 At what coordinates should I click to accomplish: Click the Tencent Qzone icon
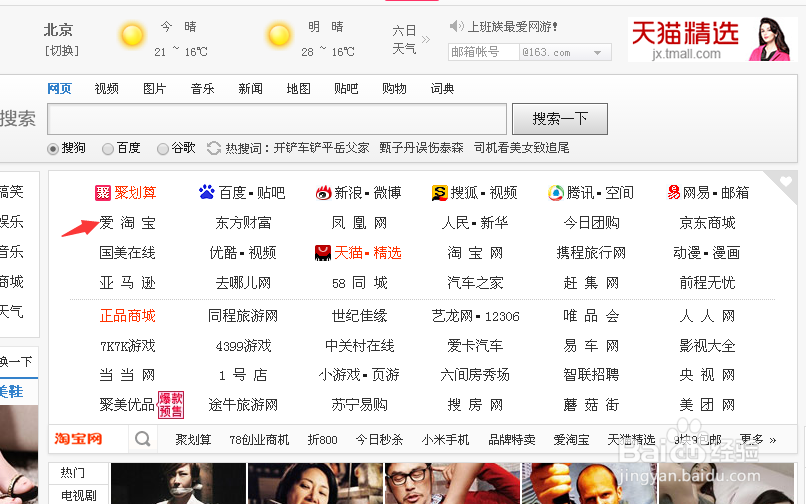(556, 193)
